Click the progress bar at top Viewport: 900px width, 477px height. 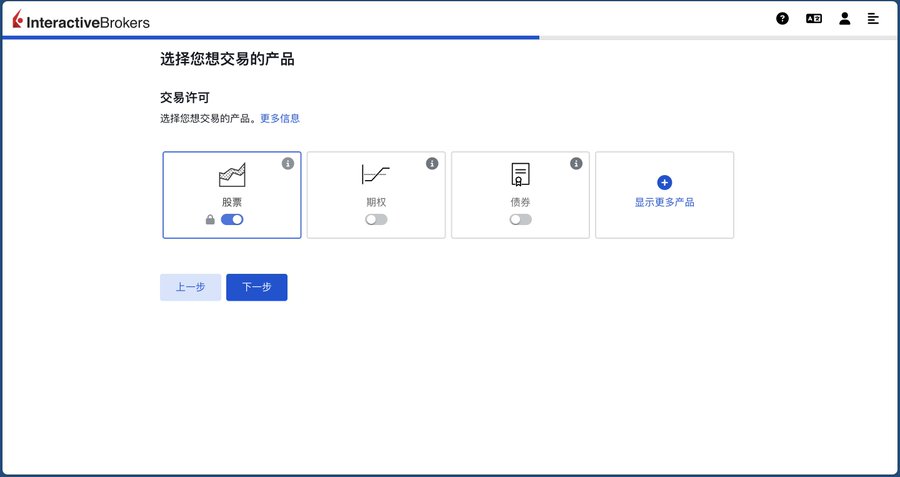tap(450, 37)
